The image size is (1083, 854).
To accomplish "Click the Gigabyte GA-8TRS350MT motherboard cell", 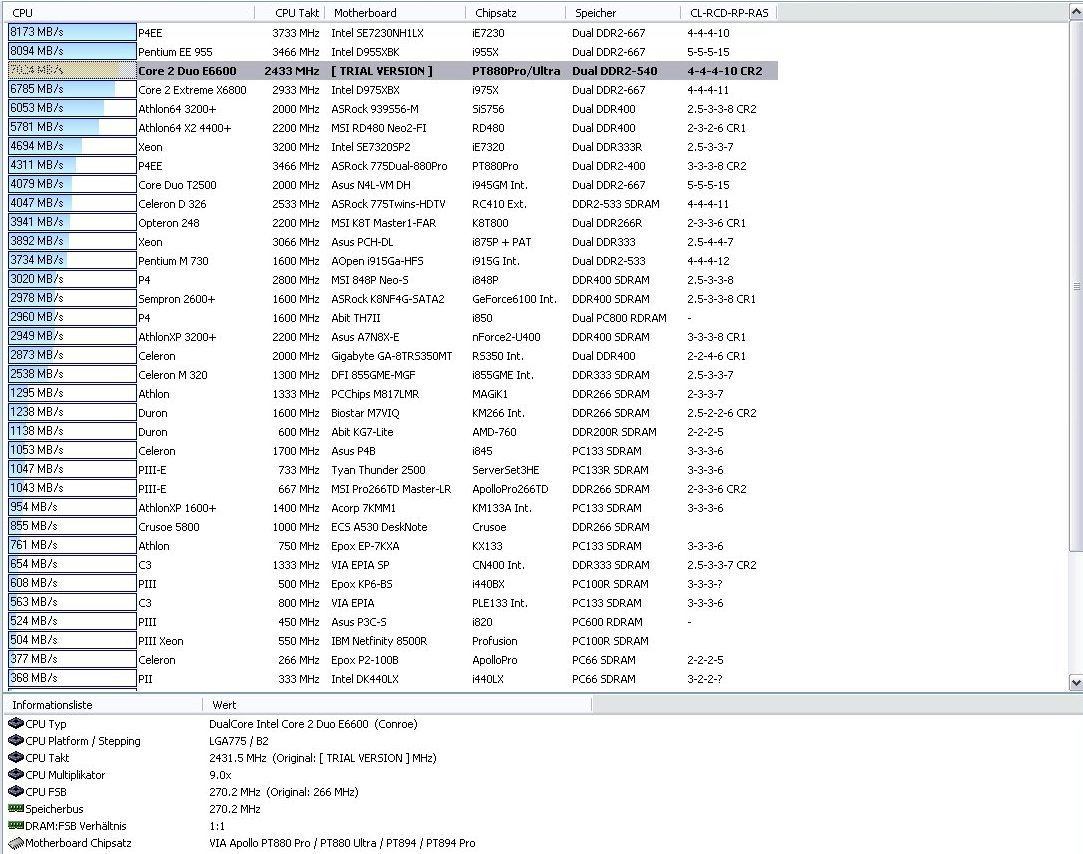I will click(392, 356).
